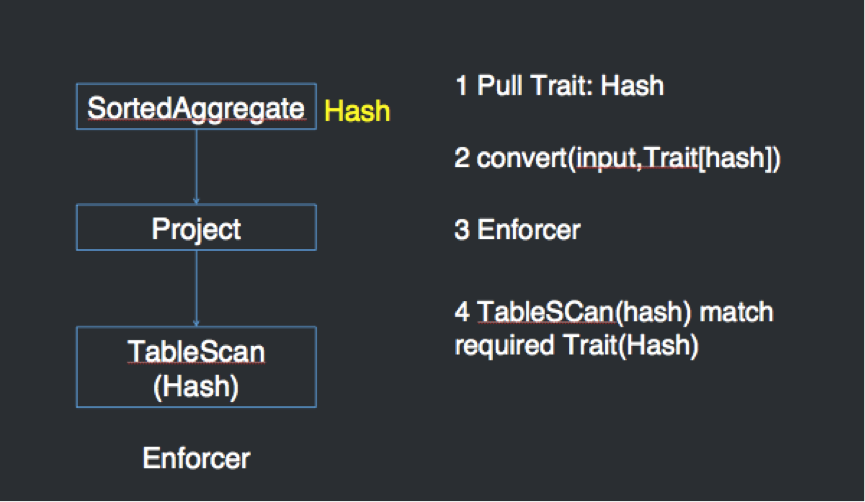Image resolution: width=865 pixels, height=502 pixels.
Task: Click the number 4 beginning the last step
Action: click(x=461, y=312)
